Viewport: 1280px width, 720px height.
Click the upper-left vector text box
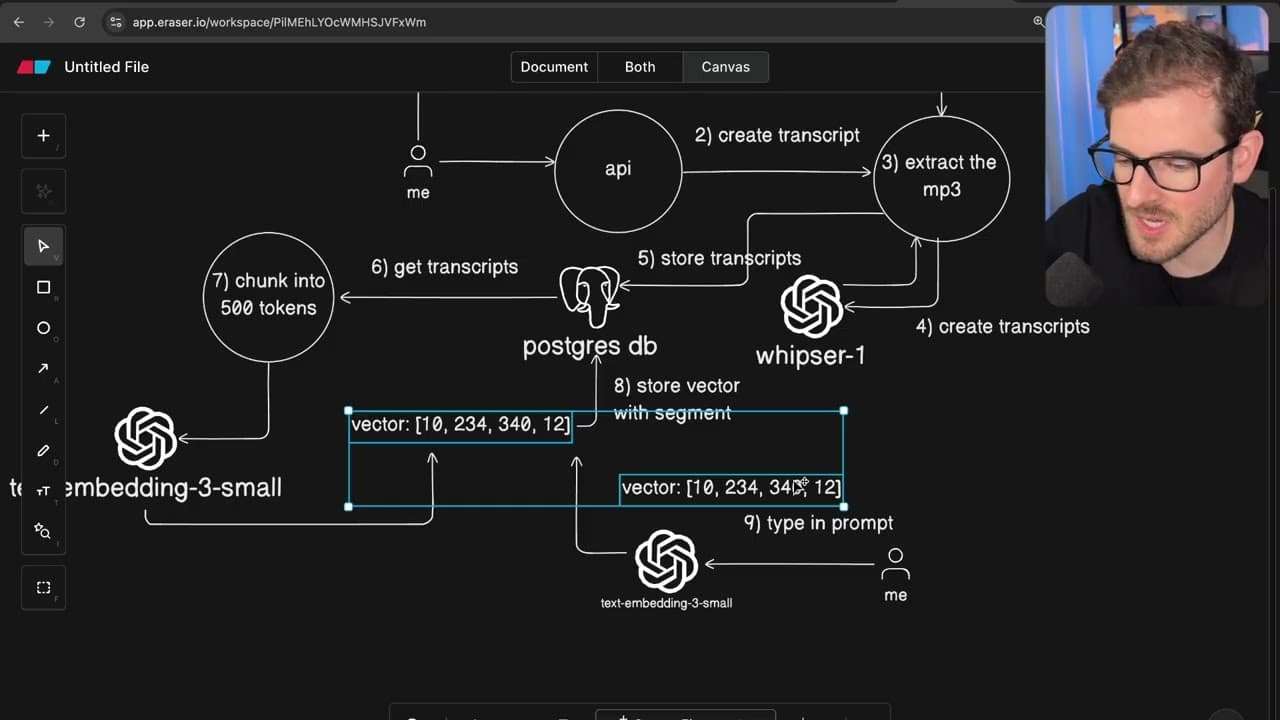(x=461, y=425)
